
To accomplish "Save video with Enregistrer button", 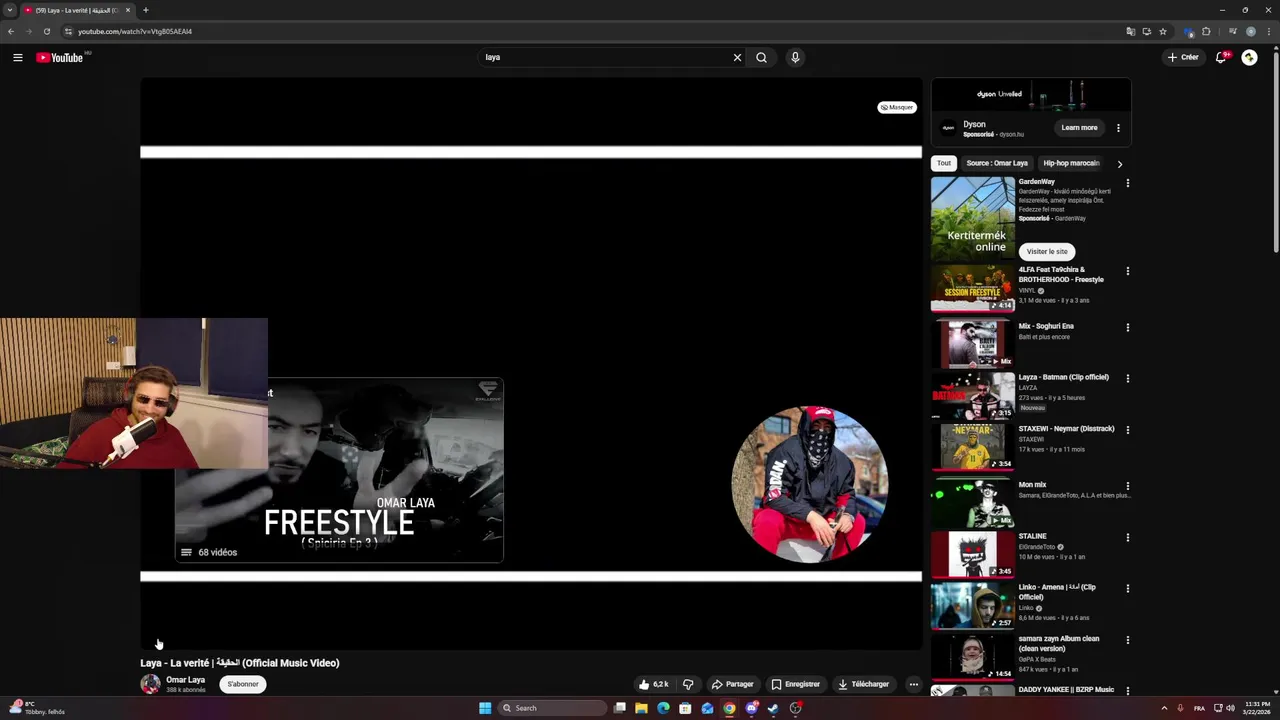I will (796, 684).
